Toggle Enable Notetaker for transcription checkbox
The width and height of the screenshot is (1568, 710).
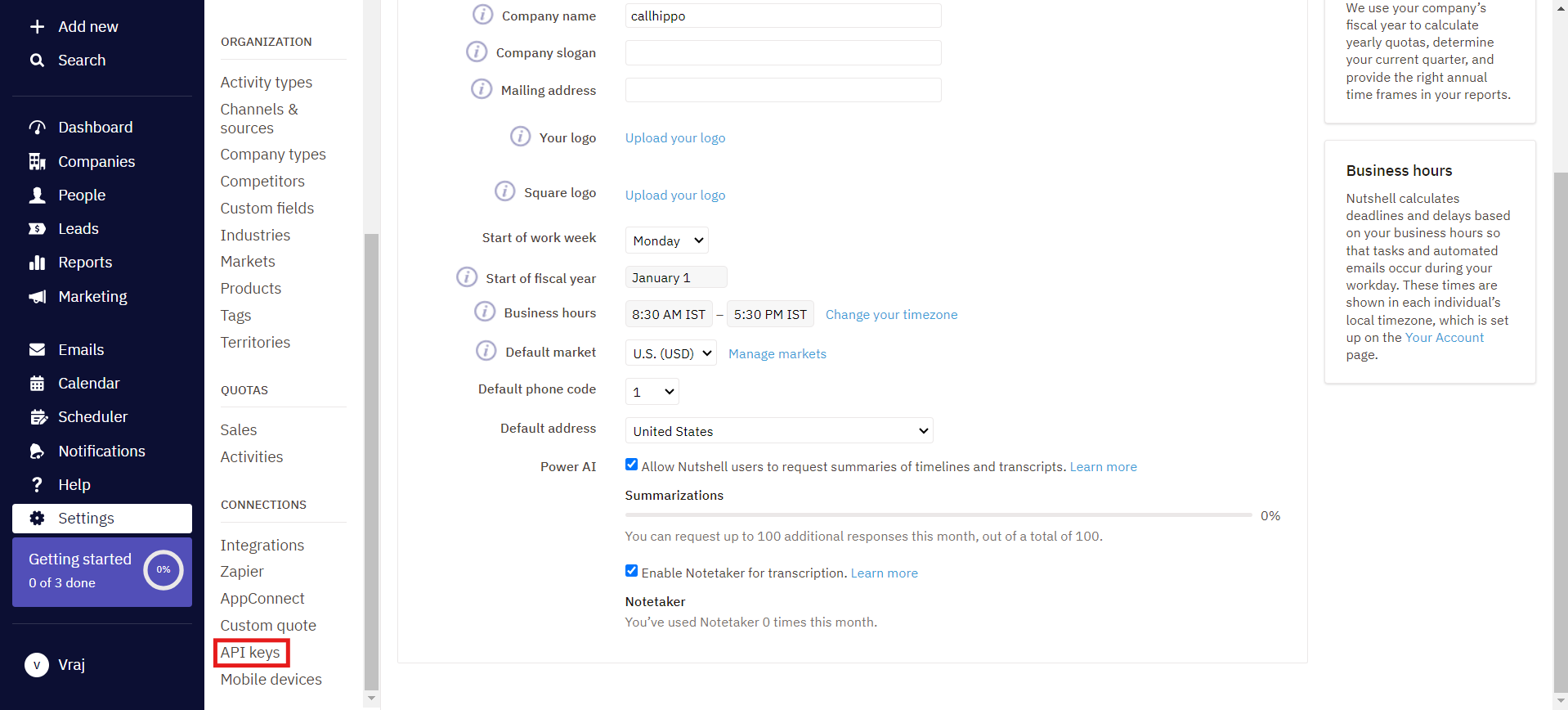pos(631,571)
